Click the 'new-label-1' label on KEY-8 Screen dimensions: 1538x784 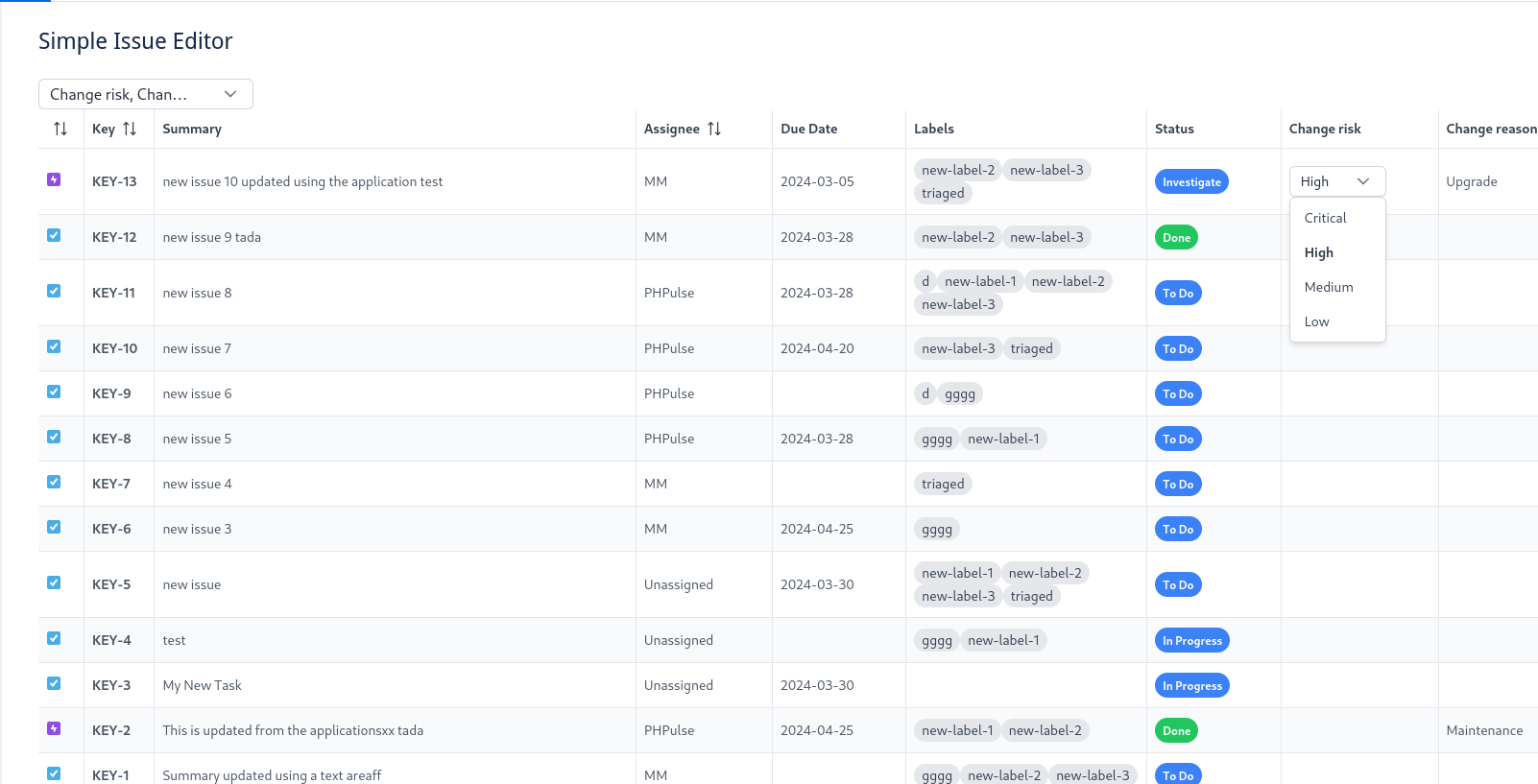pyautogui.click(x=1003, y=440)
